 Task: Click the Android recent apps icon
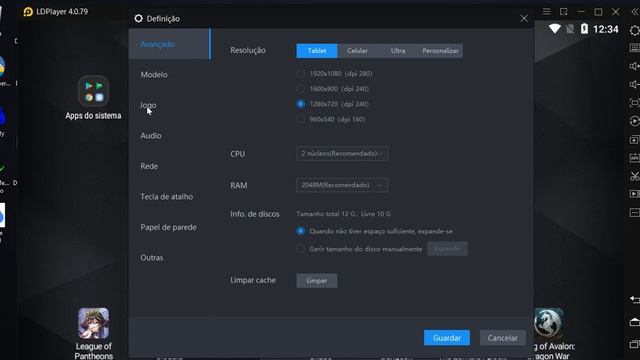click(x=635, y=344)
